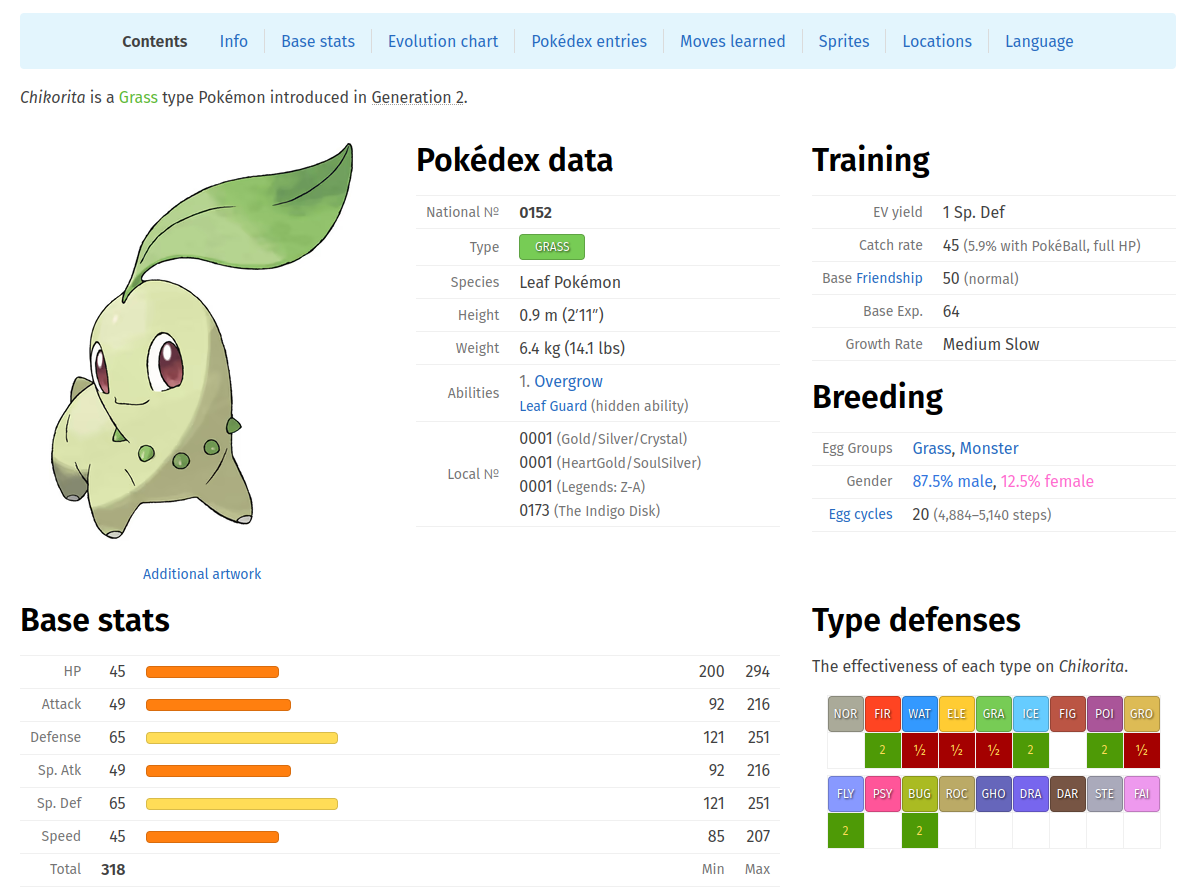This screenshot has width=1183, height=894.
Task: Click the Additional artwork link
Action: pos(202,573)
